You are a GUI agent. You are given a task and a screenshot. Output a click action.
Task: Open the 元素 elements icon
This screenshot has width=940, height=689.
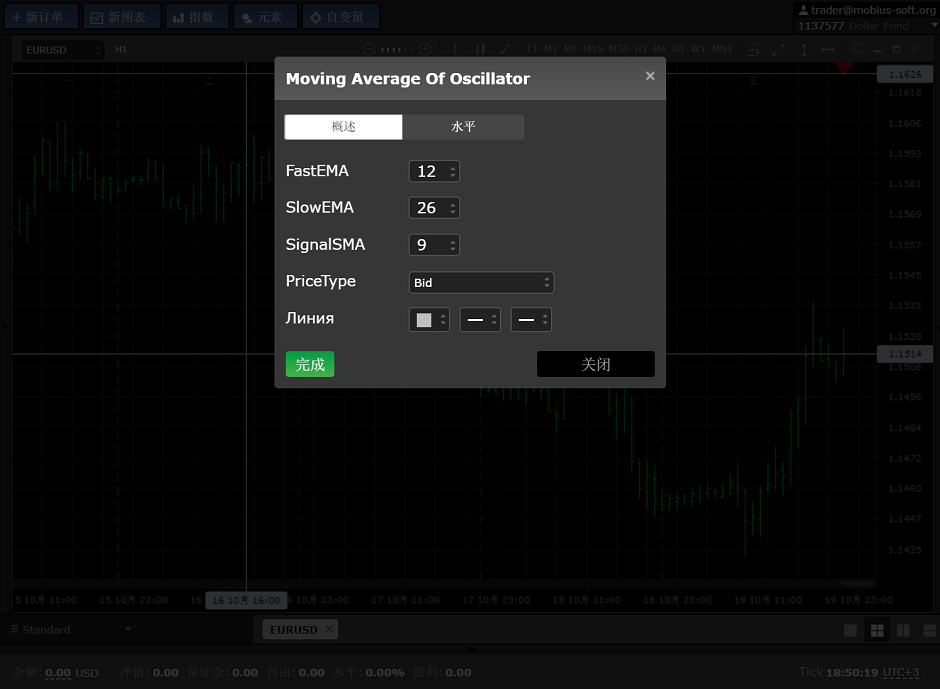(246, 17)
